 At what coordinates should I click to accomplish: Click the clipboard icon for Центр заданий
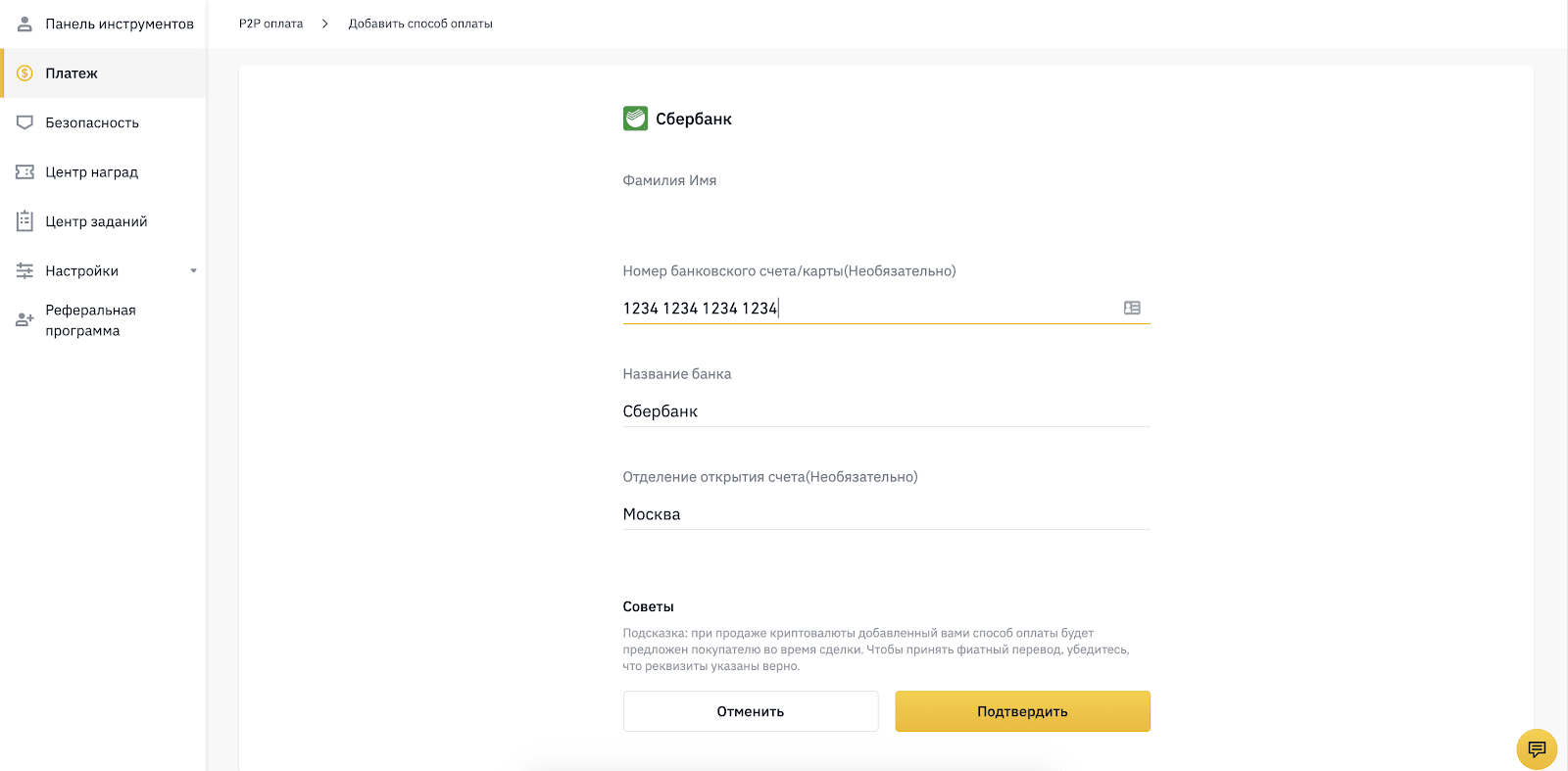tap(24, 221)
